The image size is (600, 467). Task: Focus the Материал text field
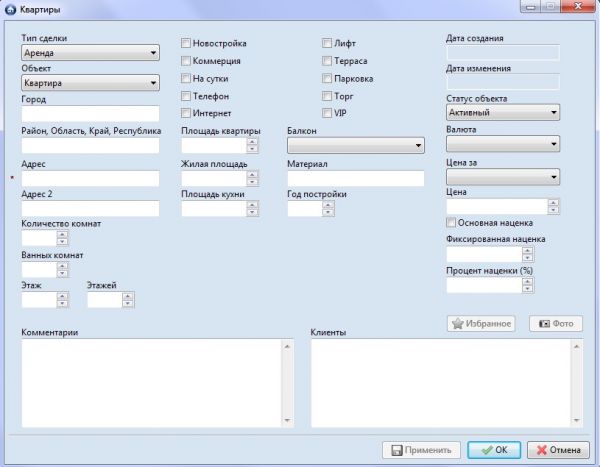[x=356, y=179]
